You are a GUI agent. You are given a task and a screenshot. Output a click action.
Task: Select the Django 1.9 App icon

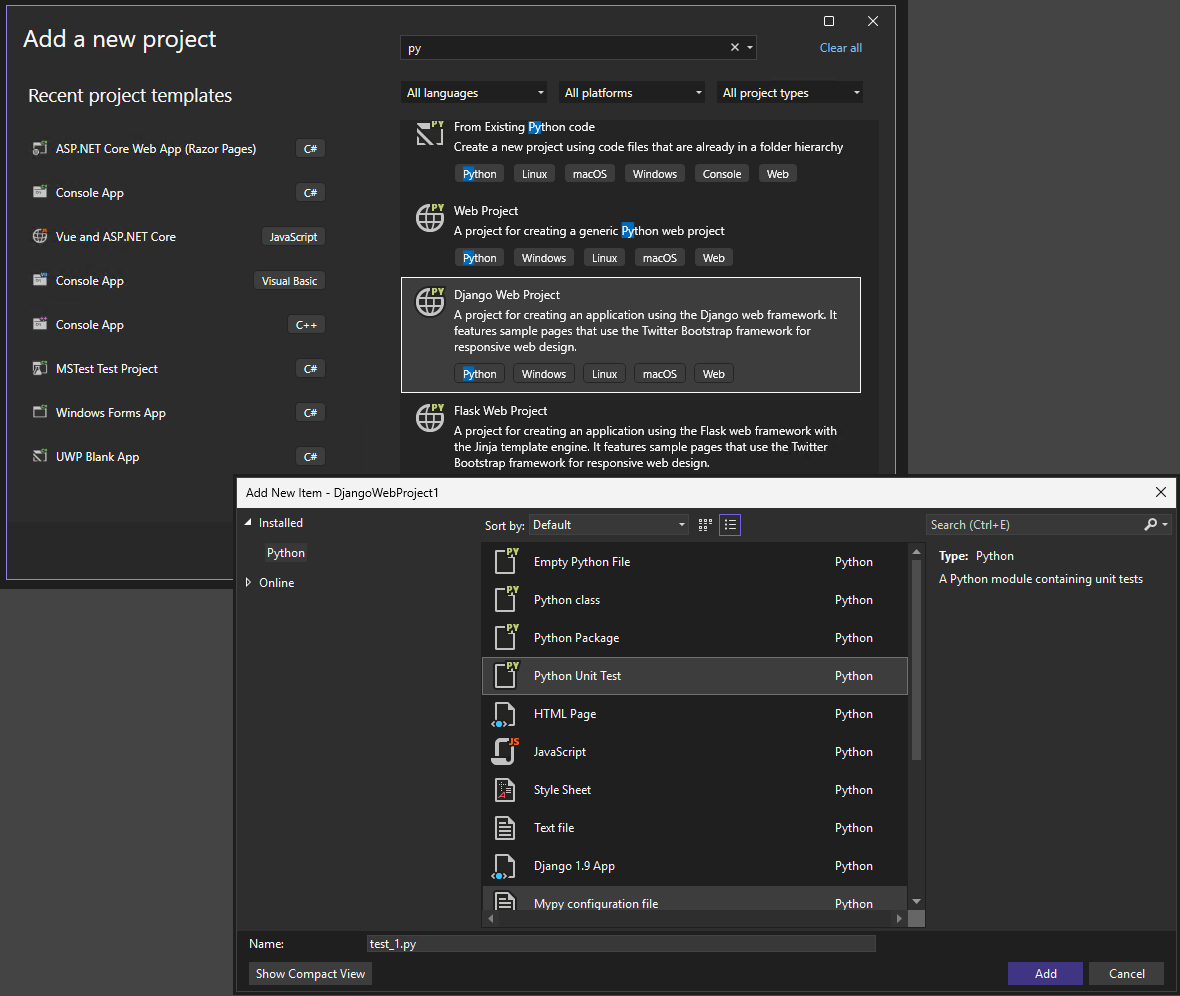505,865
